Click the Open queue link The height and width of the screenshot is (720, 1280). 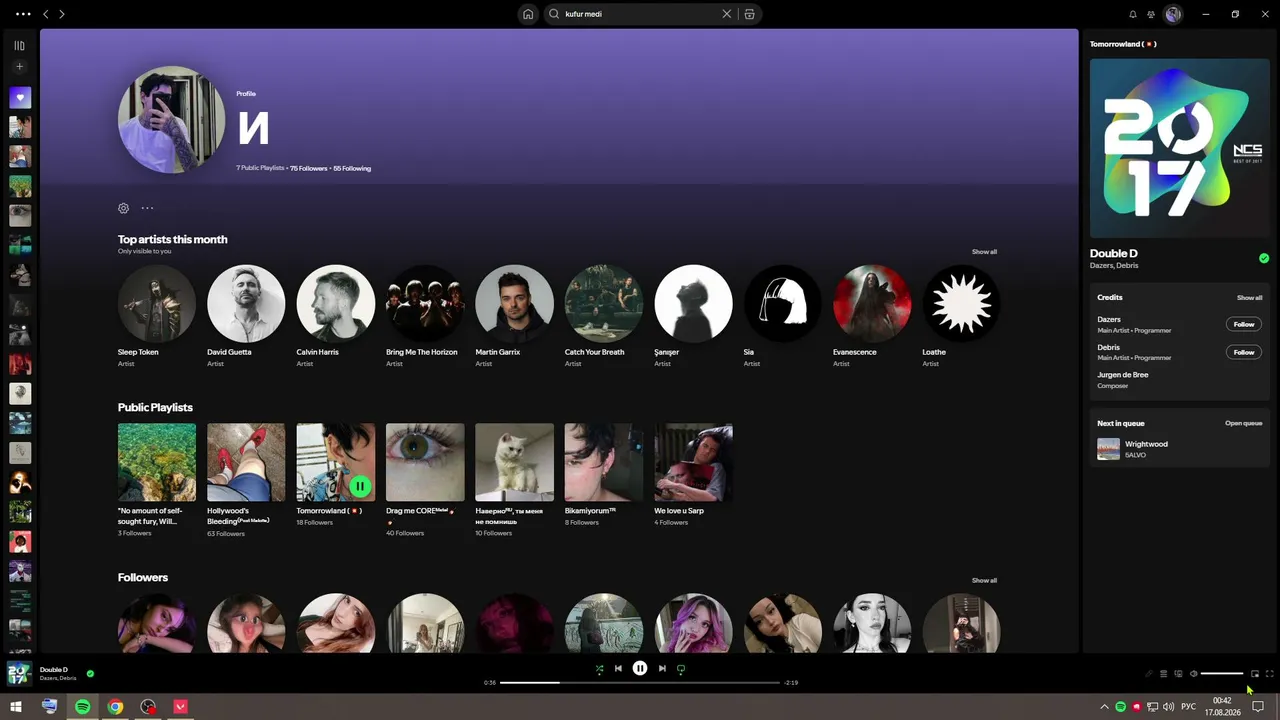pos(1244,423)
